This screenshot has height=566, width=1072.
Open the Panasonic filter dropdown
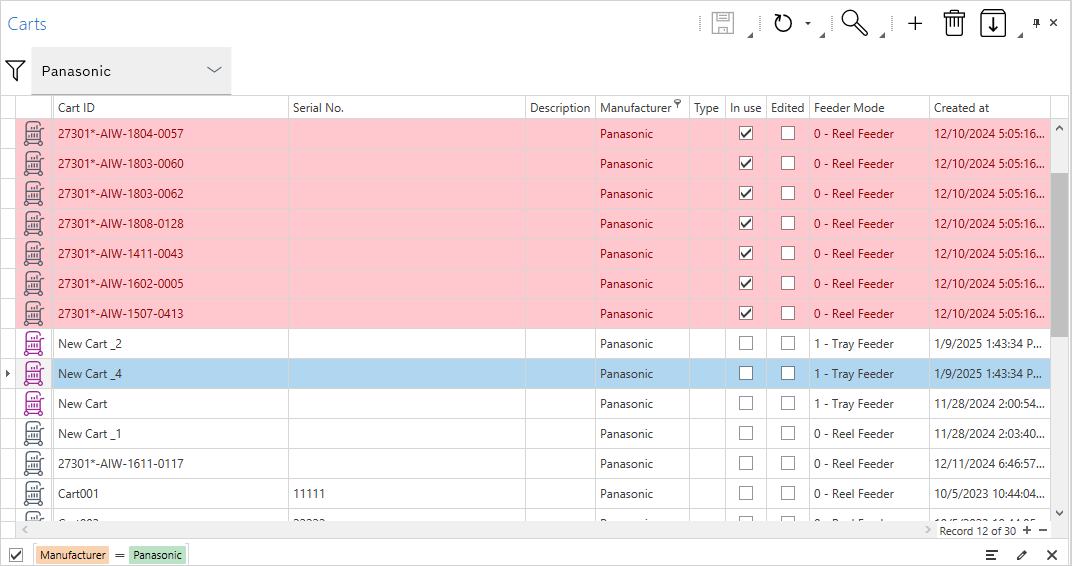131,70
